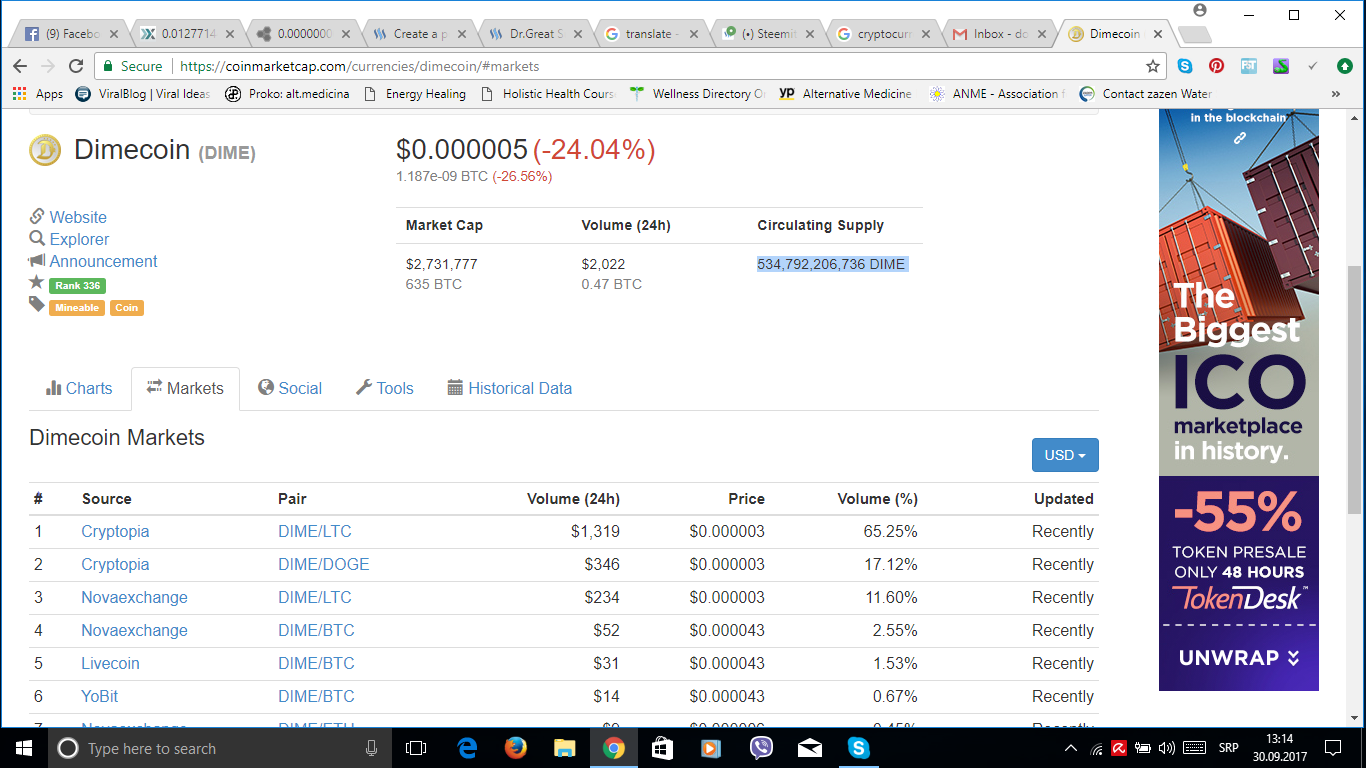Screen dimensions: 1366x768
Task: Click the orange Coin tag
Action: (x=127, y=308)
